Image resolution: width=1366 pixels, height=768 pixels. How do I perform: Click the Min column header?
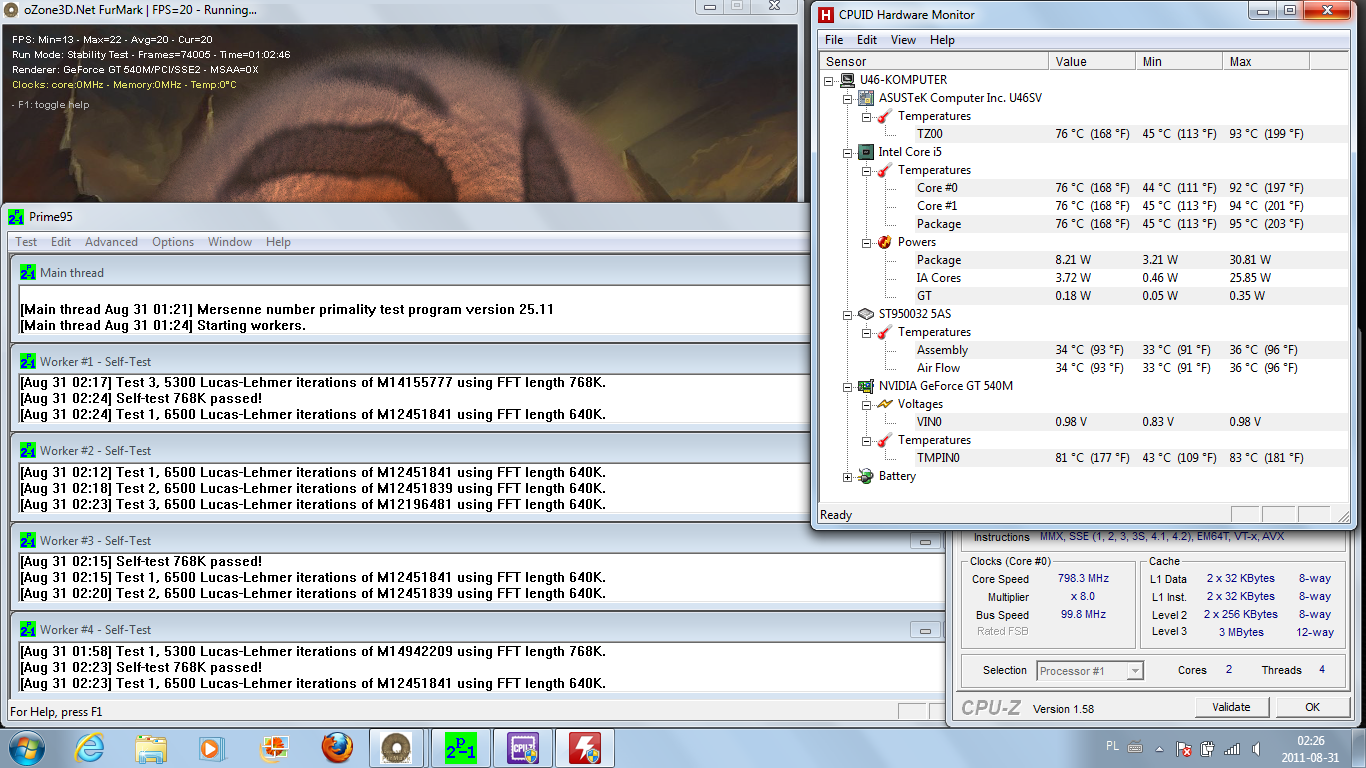tap(1179, 61)
